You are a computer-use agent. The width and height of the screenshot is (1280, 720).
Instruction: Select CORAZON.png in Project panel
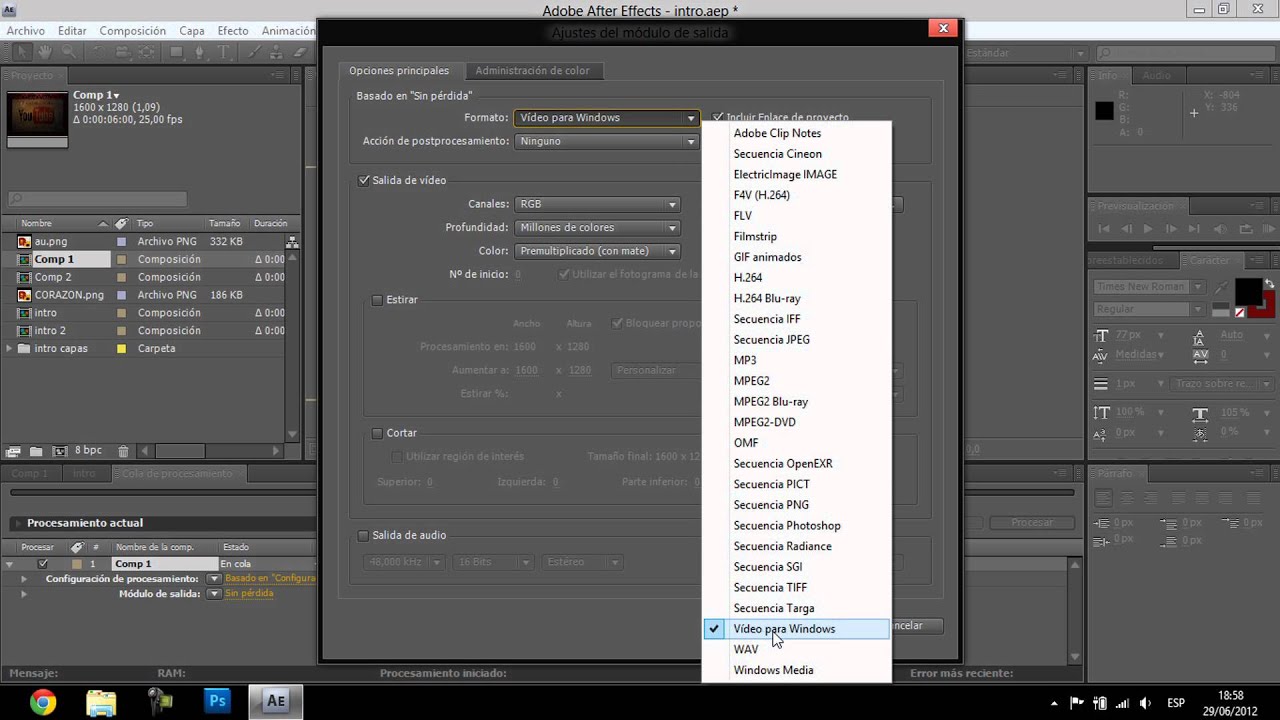(68, 295)
